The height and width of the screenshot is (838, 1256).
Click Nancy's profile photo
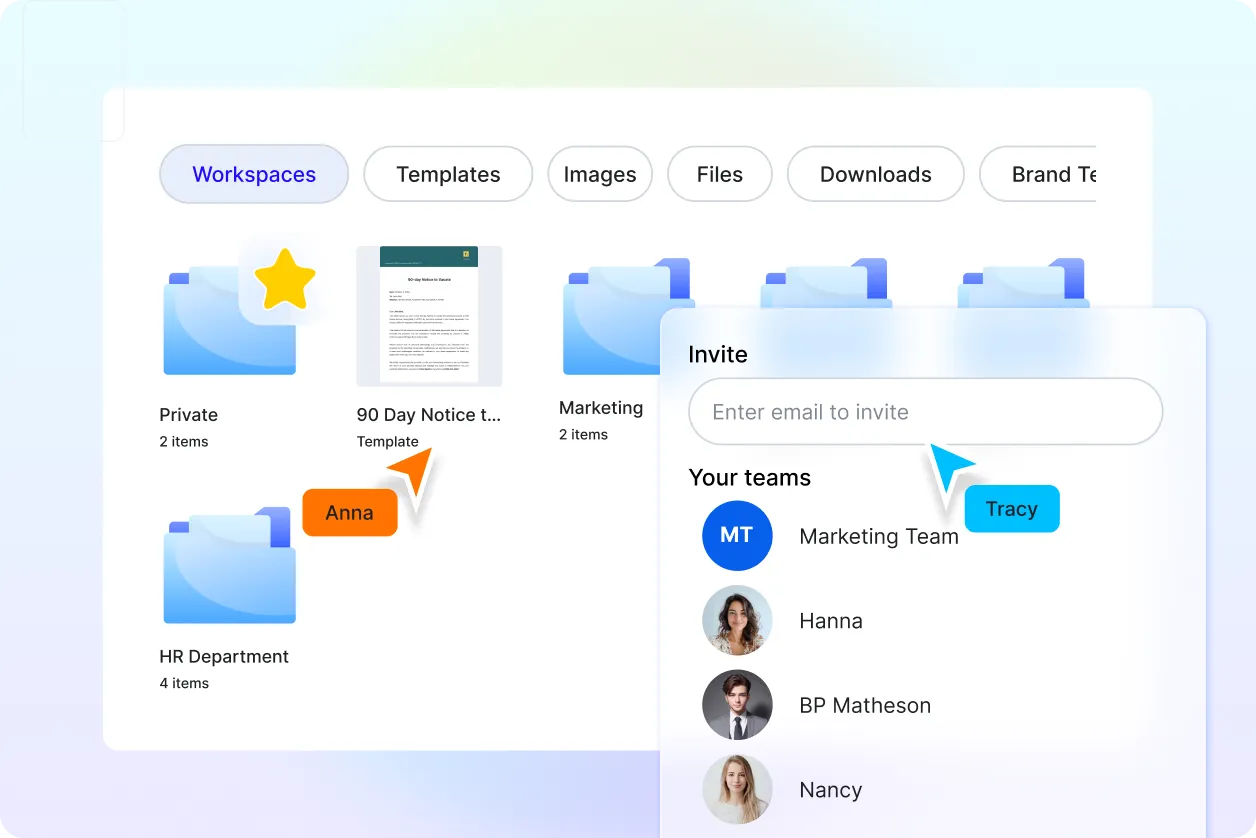[737, 790]
